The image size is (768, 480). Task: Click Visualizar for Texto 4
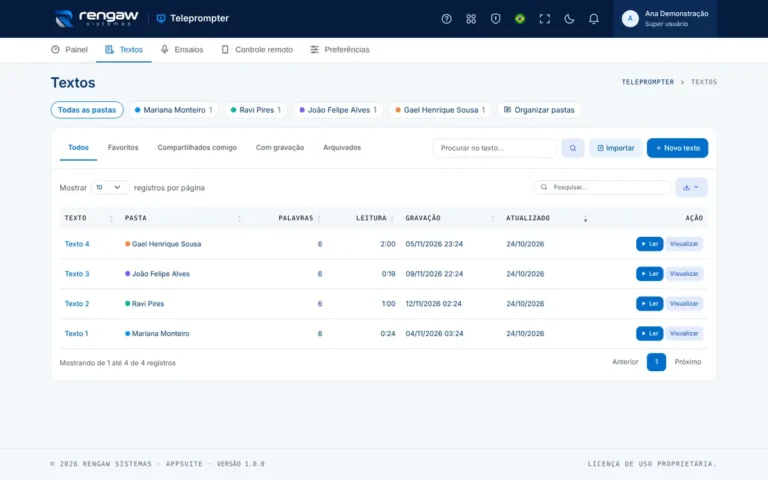click(x=684, y=244)
